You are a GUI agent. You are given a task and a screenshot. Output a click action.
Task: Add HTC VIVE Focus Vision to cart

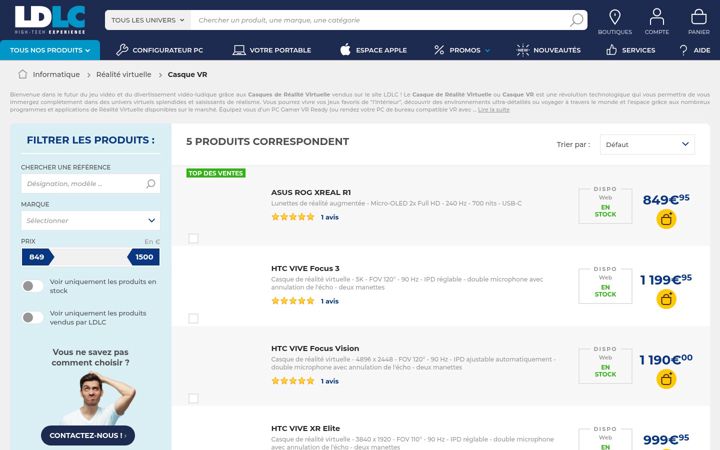click(666, 379)
